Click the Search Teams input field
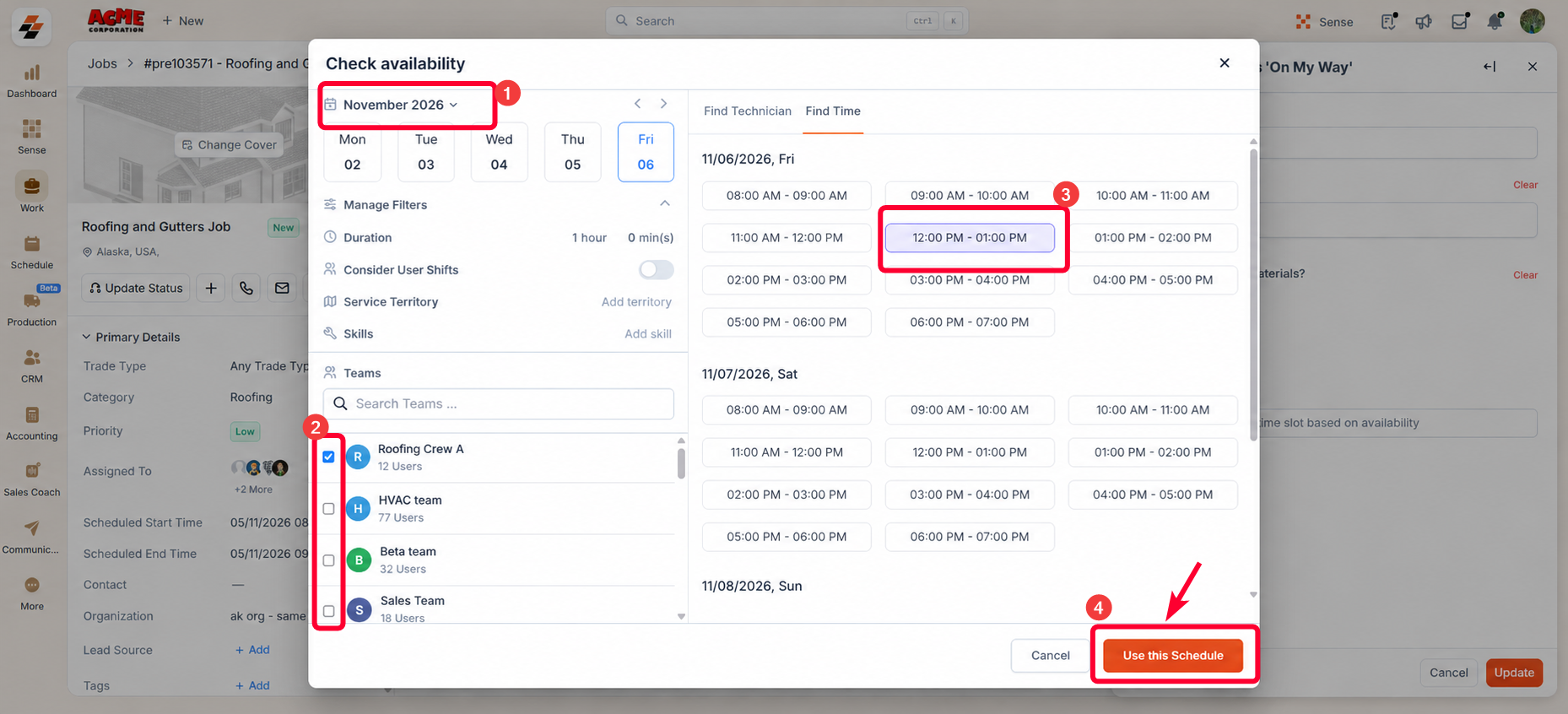The height and width of the screenshot is (714, 1568). tap(499, 403)
